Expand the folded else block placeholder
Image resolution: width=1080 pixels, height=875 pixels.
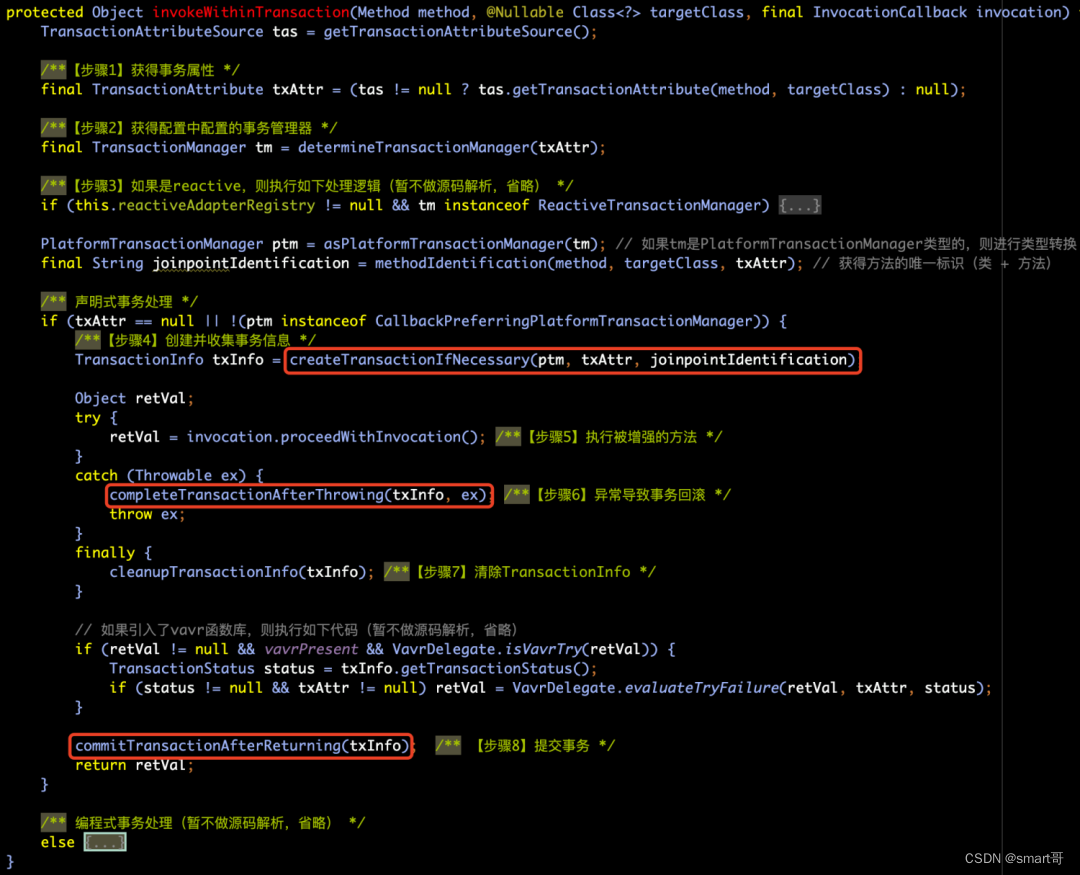coord(105,842)
